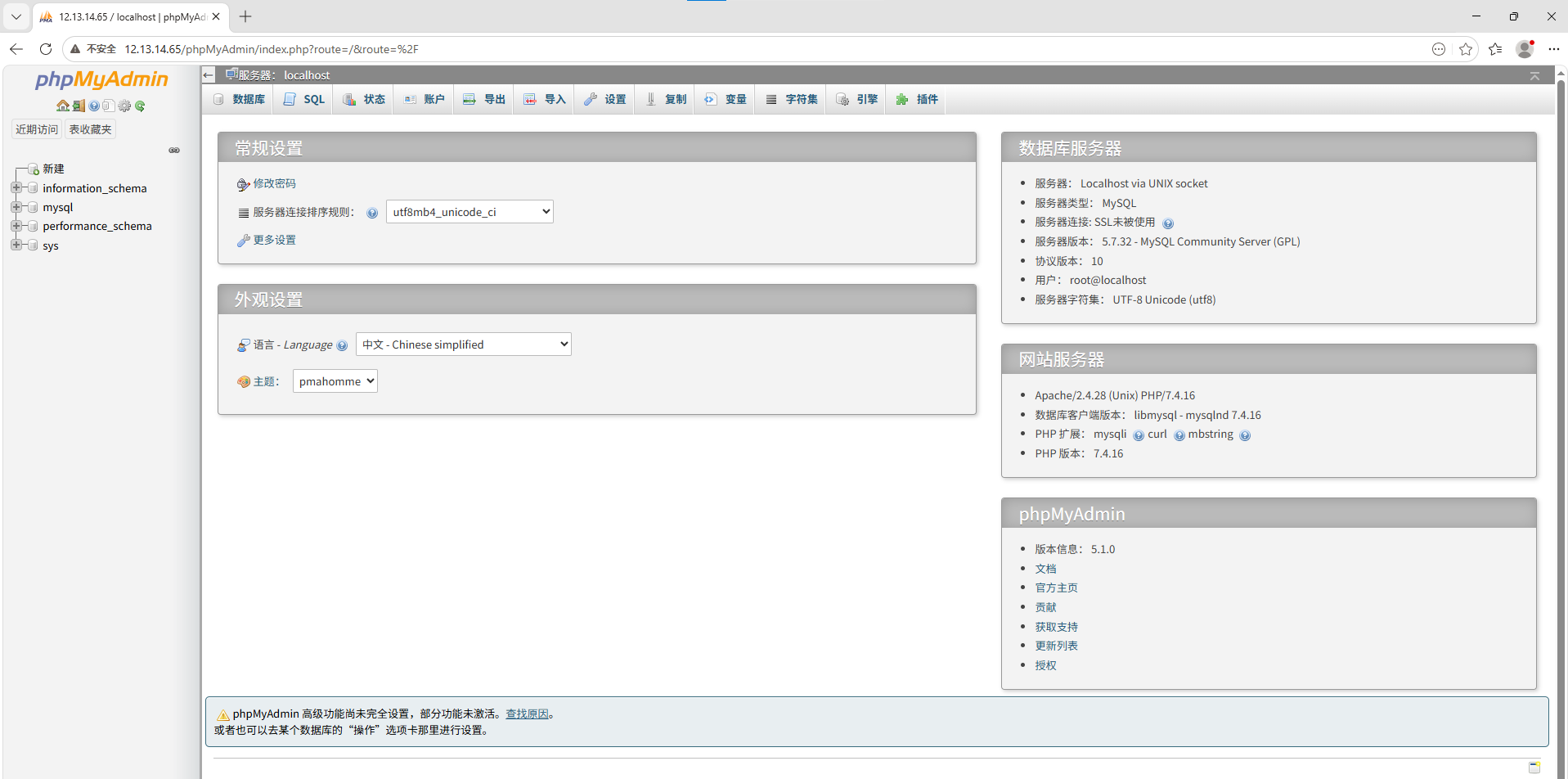Screen dimensions: 1568x779
Task: Click the 查找原因 link
Action: tap(527, 714)
